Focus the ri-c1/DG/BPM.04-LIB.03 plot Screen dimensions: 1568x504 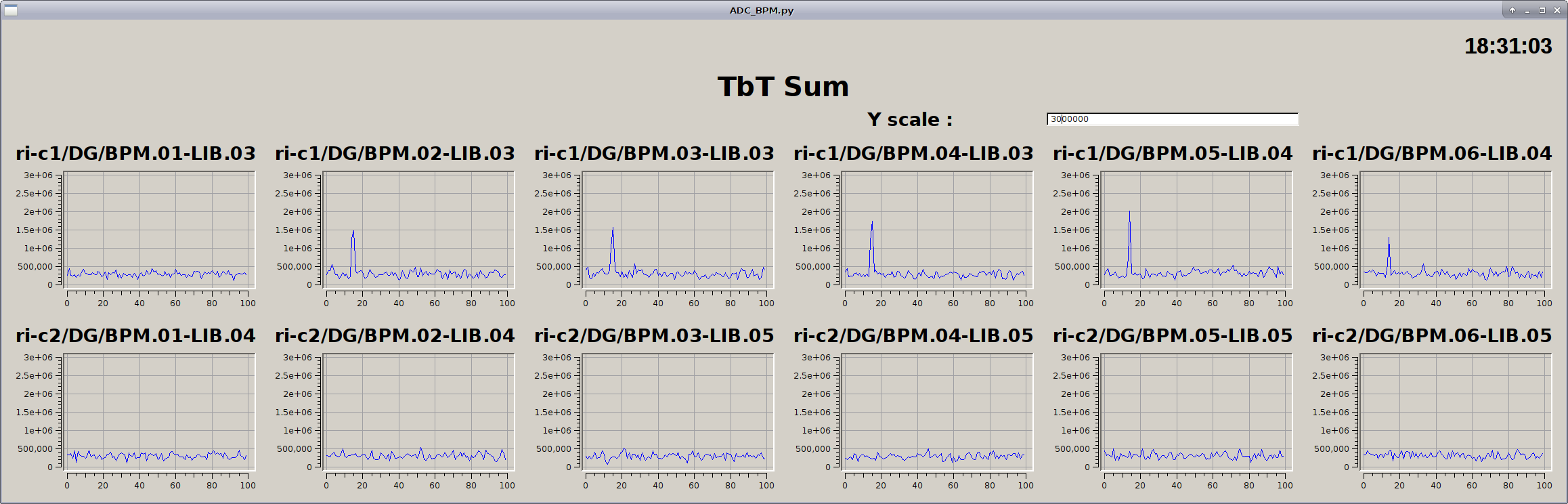pyautogui.click(x=936, y=229)
